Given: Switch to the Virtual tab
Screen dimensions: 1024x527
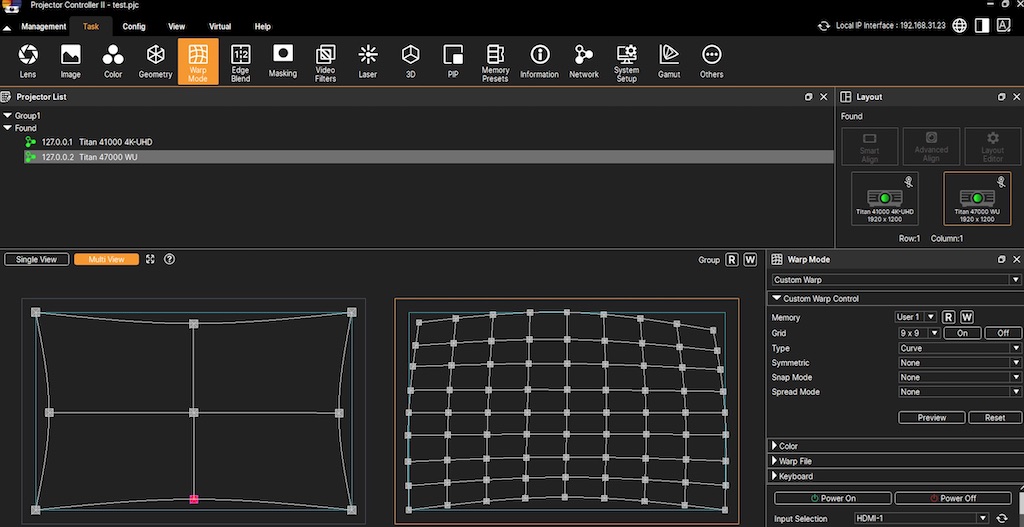Looking at the screenshot, I should click(220, 26).
